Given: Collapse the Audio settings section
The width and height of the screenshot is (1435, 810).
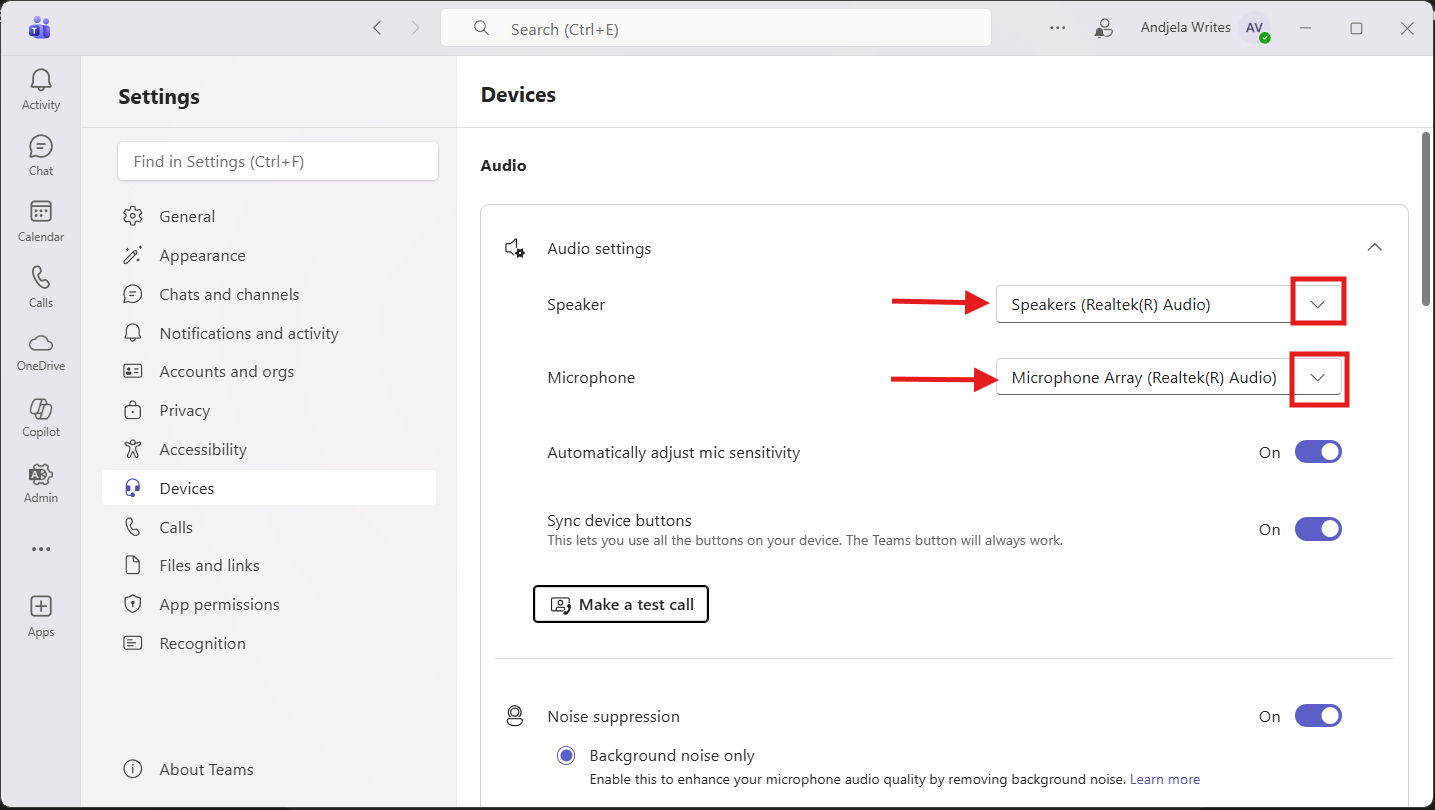Looking at the screenshot, I should [x=1374, y=248].
